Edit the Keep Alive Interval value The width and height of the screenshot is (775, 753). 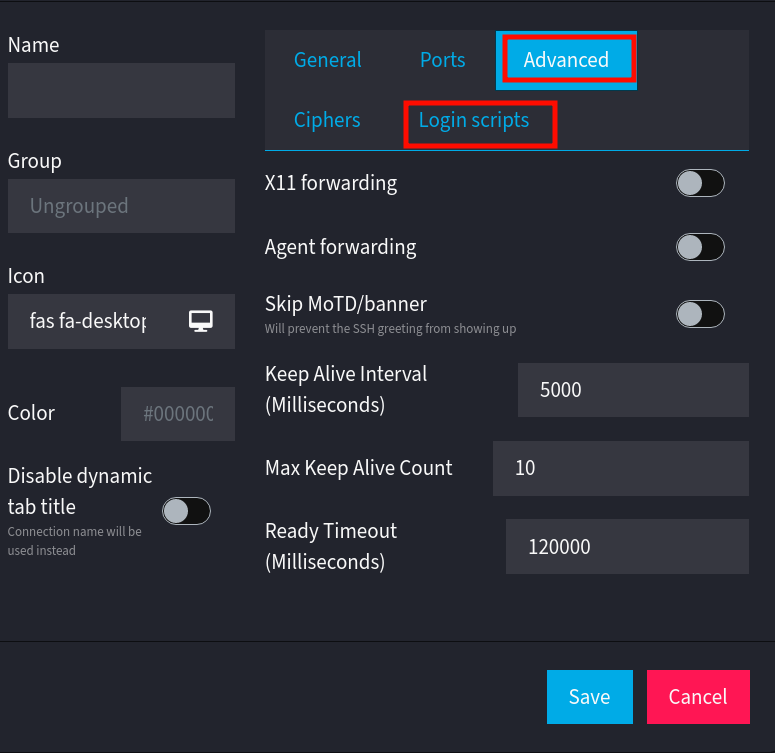[633, 390]
